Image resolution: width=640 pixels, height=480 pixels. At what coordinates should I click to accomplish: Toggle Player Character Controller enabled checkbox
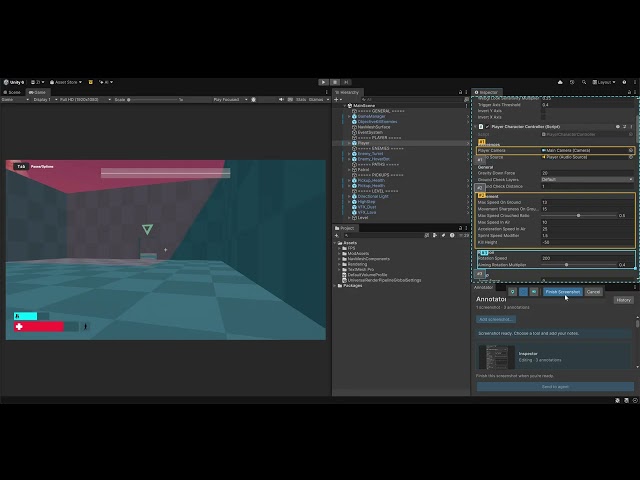pyautogui.click(x=487, y=127)
